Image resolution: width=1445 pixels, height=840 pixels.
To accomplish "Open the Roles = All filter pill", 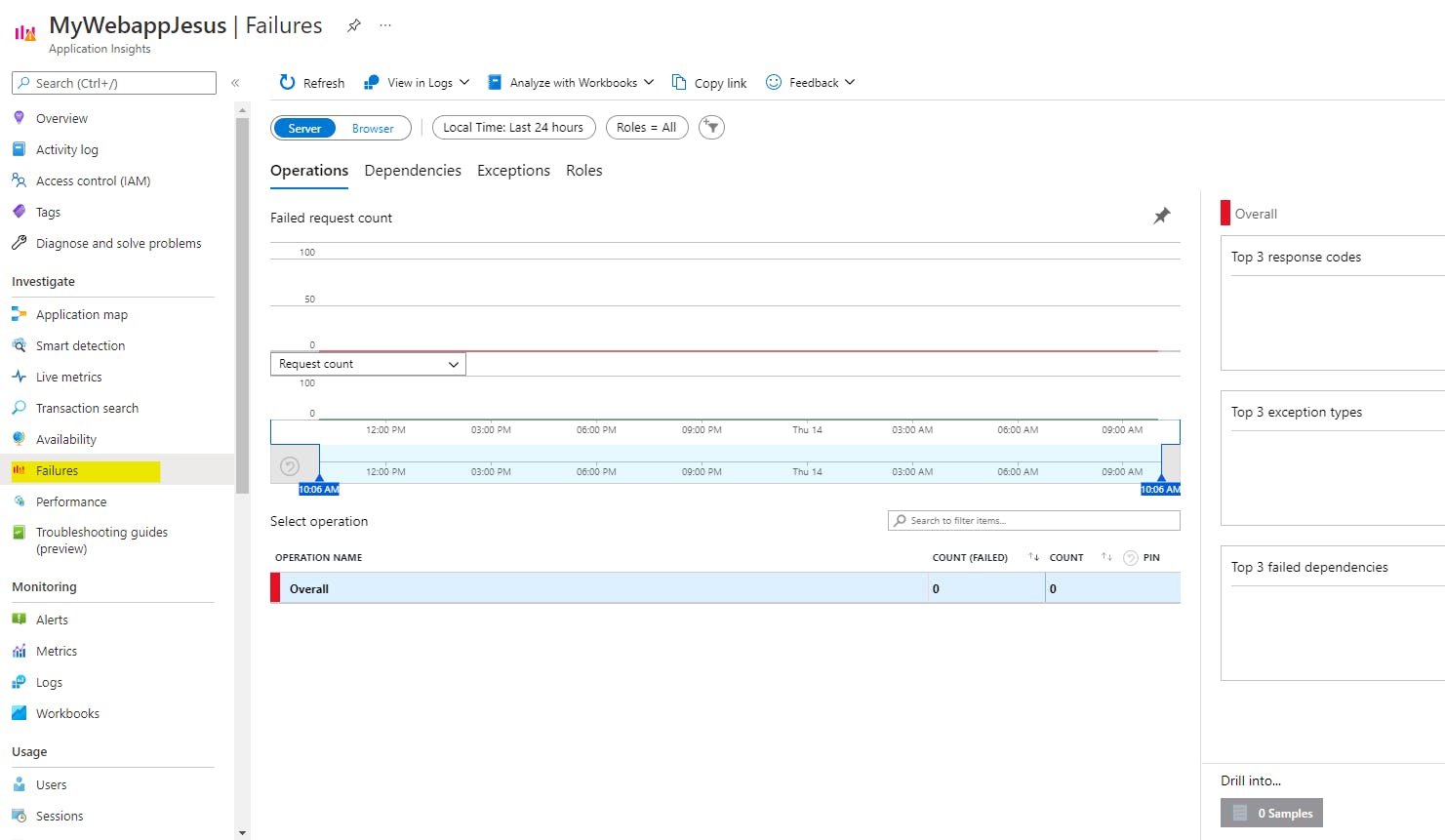I will 646,128.
